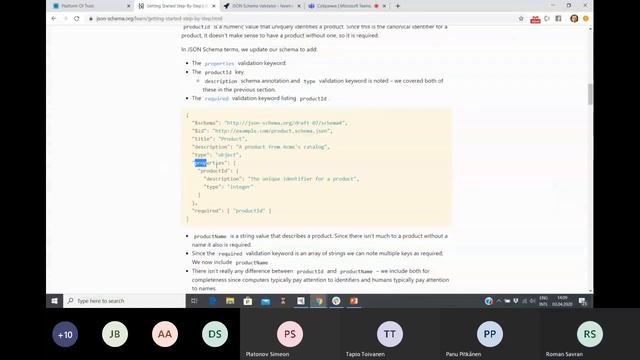
Task: Click the browser forward arrow
Action: (x=65, y=18)
